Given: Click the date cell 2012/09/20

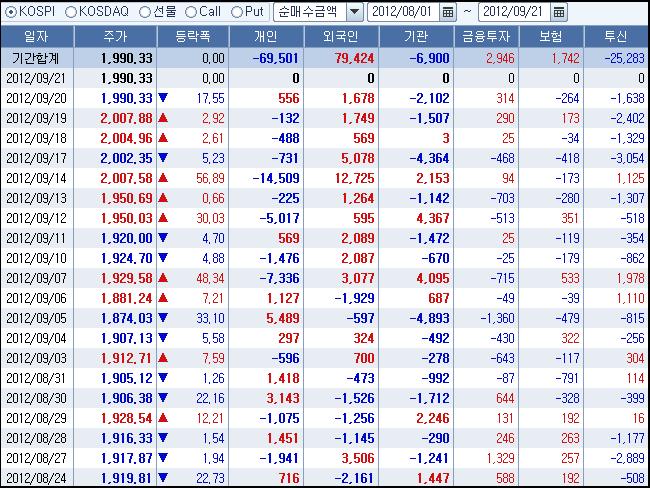Looking at the screenshot, I should click(36, 98).
